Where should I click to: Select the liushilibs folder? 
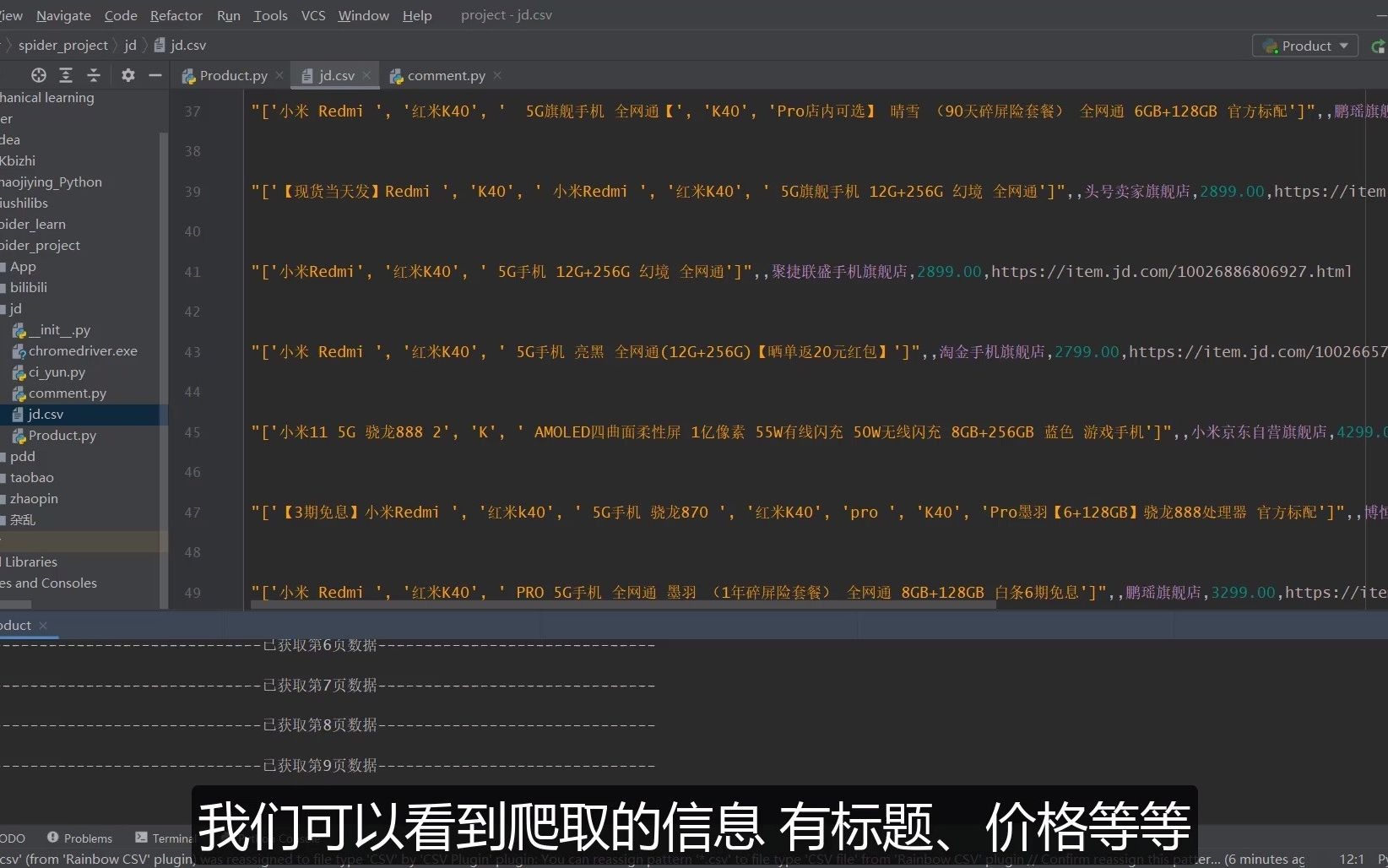tap(24, 203)
